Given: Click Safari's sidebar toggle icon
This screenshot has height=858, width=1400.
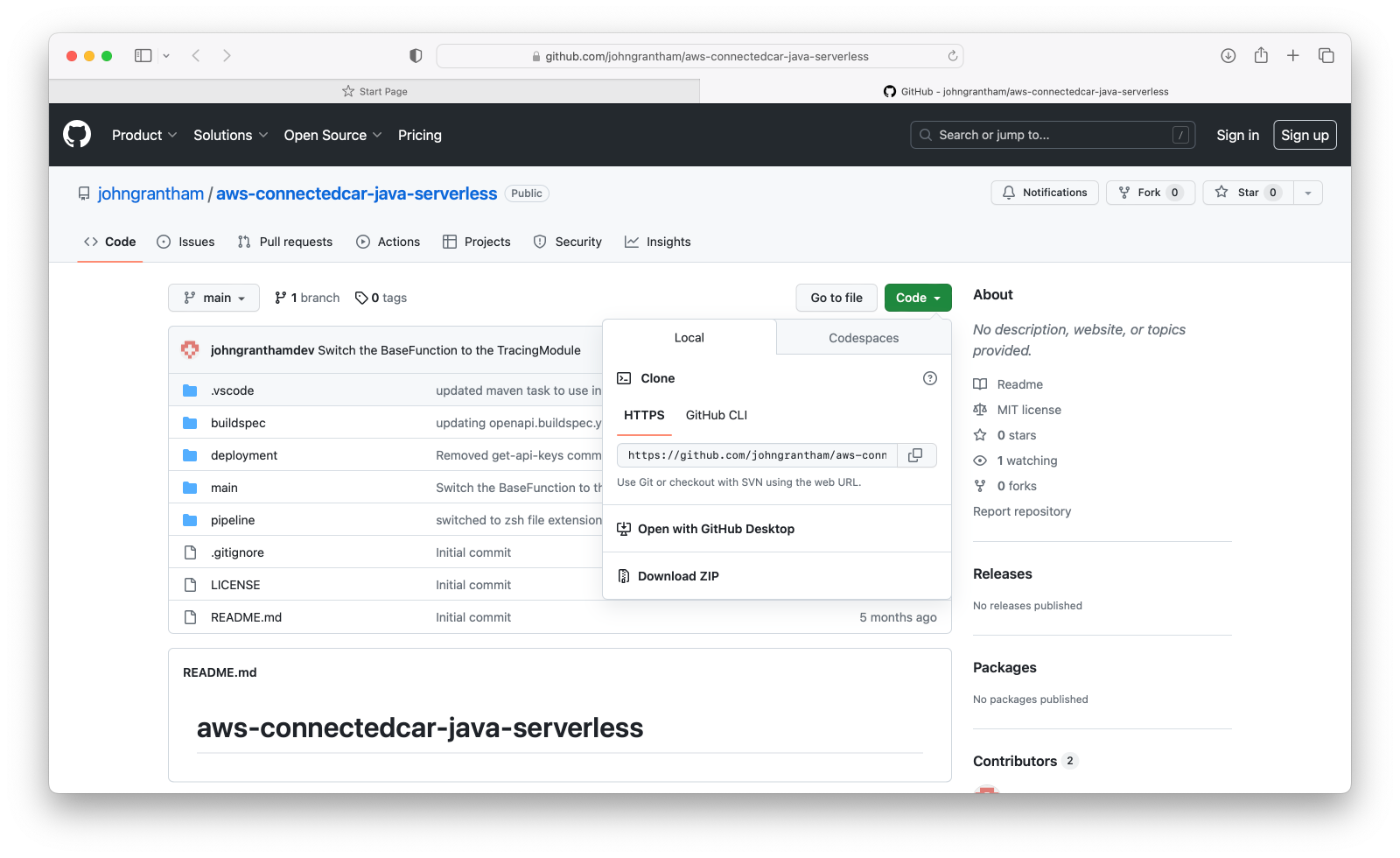Looking at the screenshot, I should [143, 56].
